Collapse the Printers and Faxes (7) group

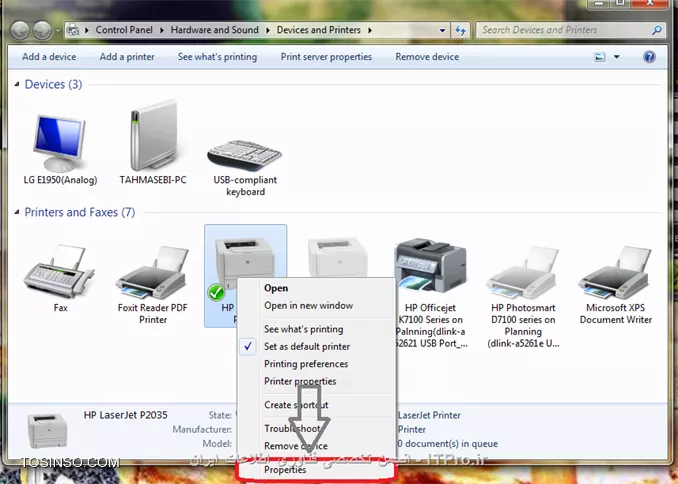[x=17, y=212]
